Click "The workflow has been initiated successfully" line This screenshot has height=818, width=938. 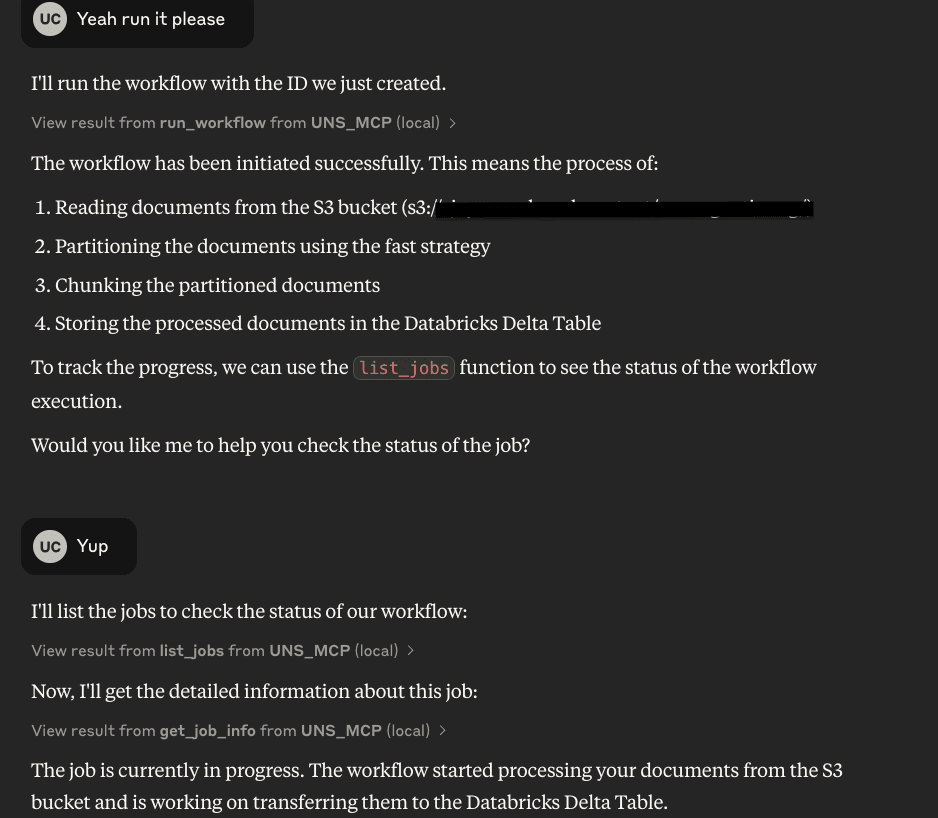[x=345, y=164]
